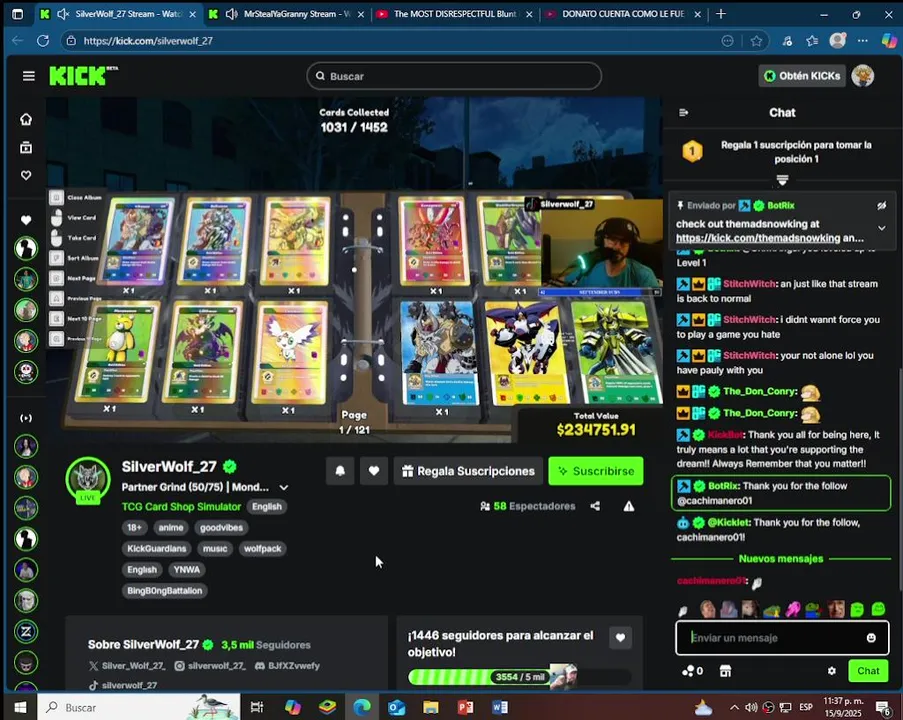
Task: Click the follower goal heart button
Action: tap(620, 638)
